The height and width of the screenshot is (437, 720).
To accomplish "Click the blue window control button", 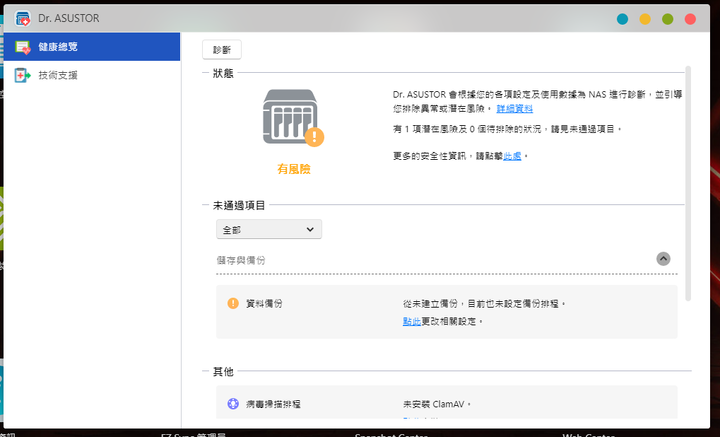I will point(622,19).
